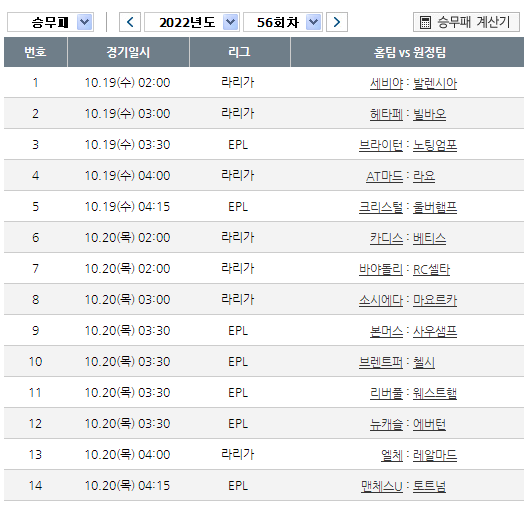Select the 브라이턴 team link
The height and width of the screenshot is (511, 524).
[381, 145]
